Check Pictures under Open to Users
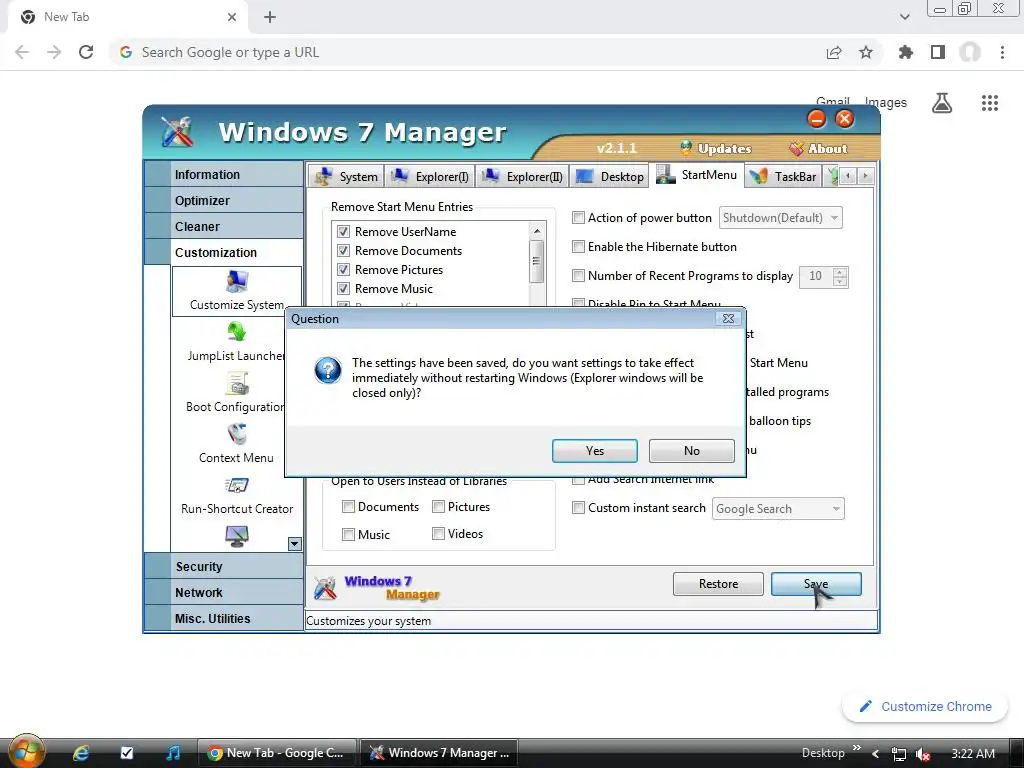Screen dimensions: 1024x768 439,507
